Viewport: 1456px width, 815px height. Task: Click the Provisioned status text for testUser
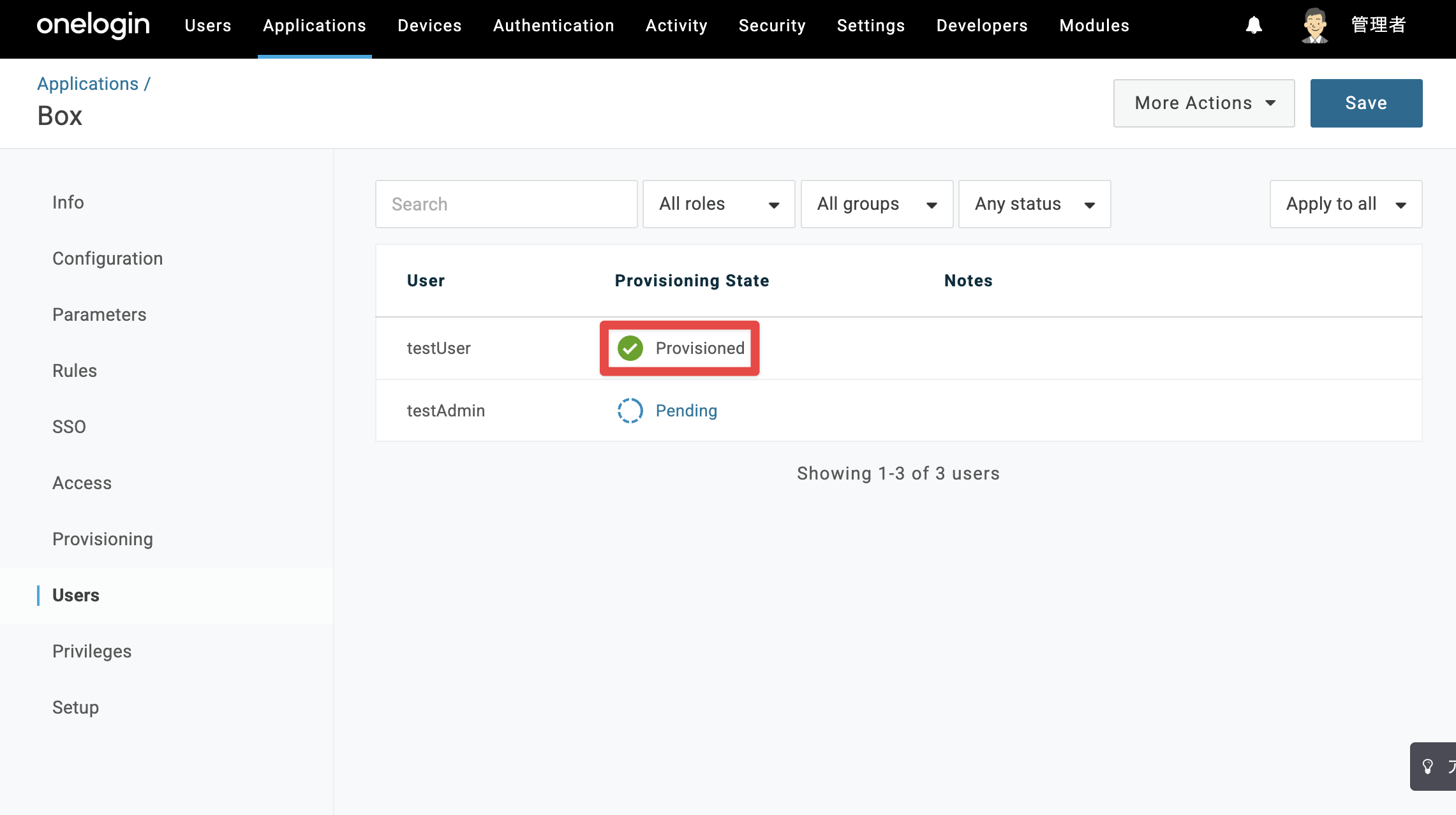pos(700,348)
